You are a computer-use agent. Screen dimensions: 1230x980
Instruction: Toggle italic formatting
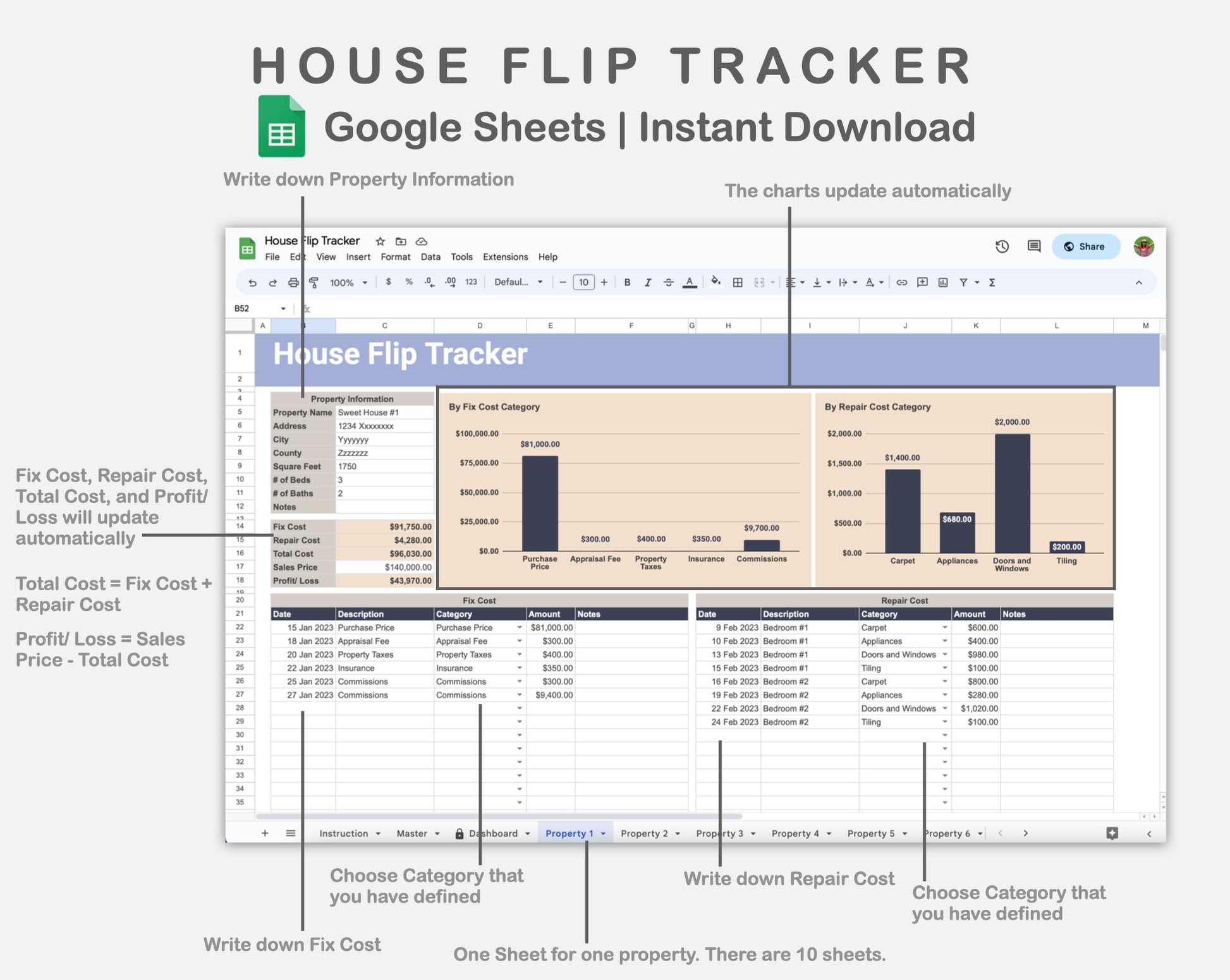(648, 283)
